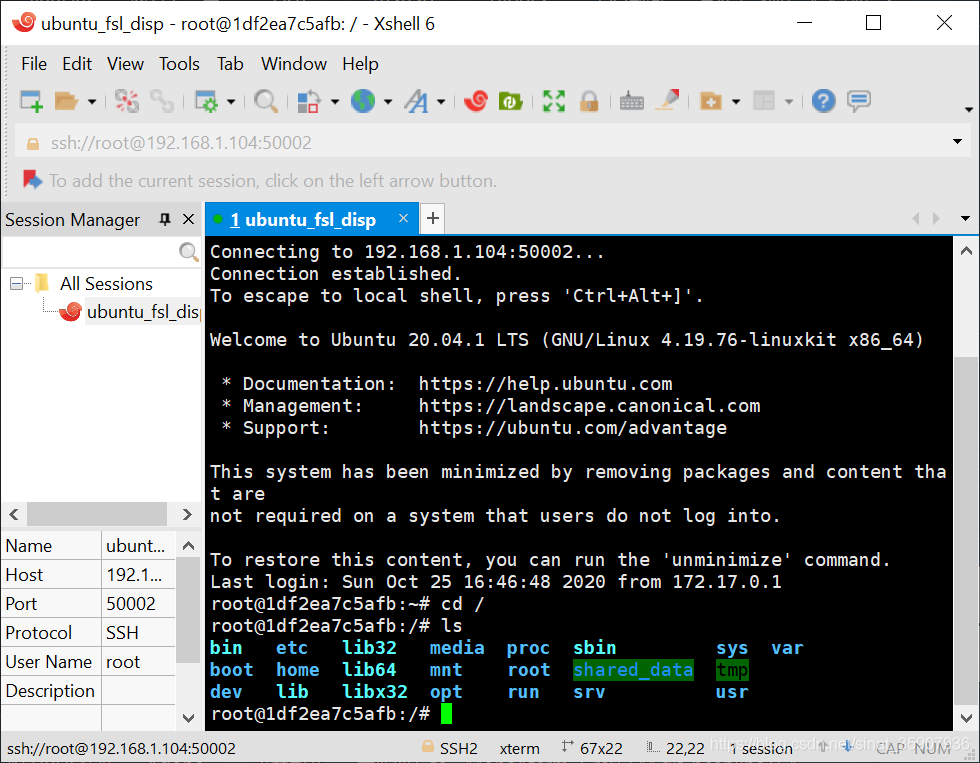Click the Protocol SSH value cell

tap(138, 632)
